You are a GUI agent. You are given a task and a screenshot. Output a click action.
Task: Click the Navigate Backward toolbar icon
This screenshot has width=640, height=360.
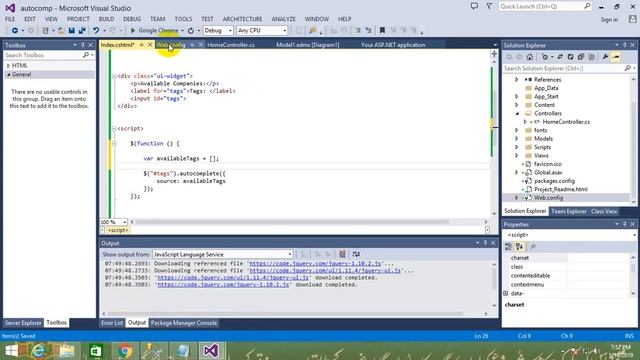[15, 31]
